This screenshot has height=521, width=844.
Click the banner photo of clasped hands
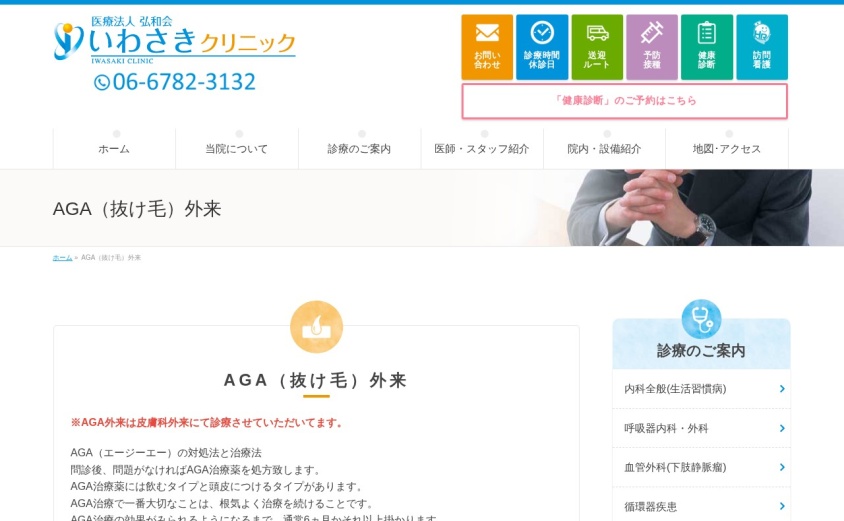click(689, 208)
